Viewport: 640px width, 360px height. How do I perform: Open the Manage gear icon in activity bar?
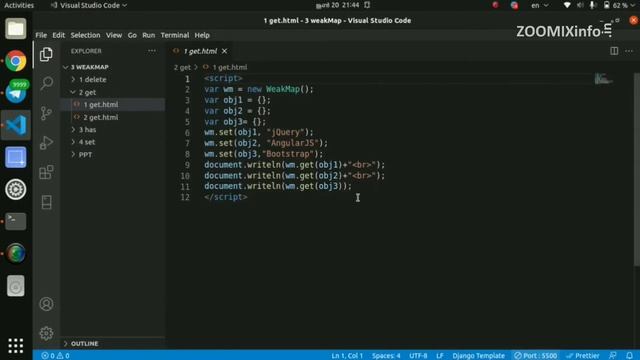(x=46, y=333)
